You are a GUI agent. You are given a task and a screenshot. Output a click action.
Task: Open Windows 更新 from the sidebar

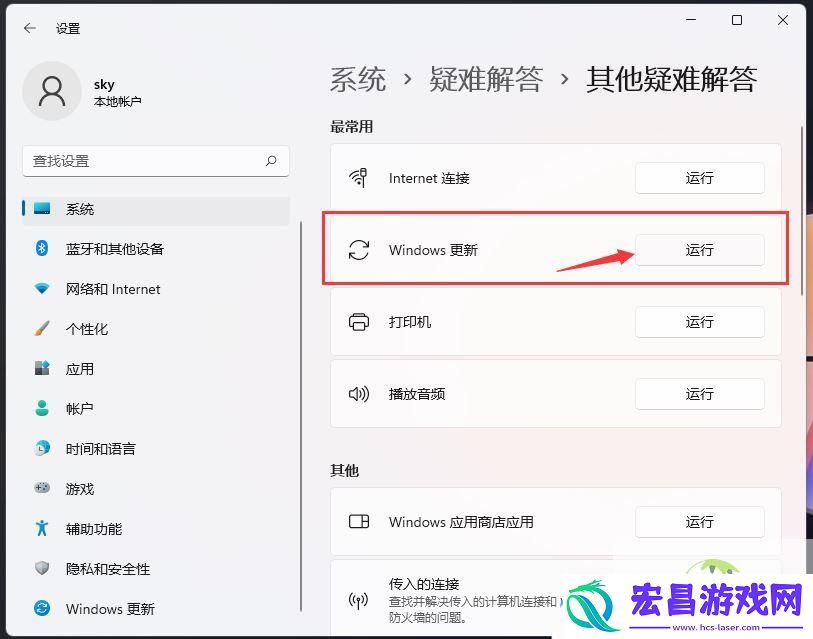156,608
